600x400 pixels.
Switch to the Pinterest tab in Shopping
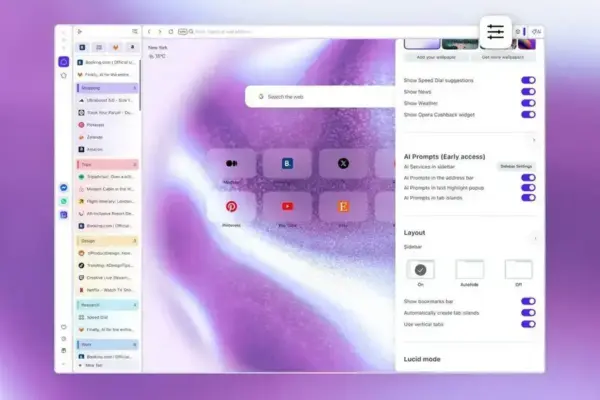(108, 125)
